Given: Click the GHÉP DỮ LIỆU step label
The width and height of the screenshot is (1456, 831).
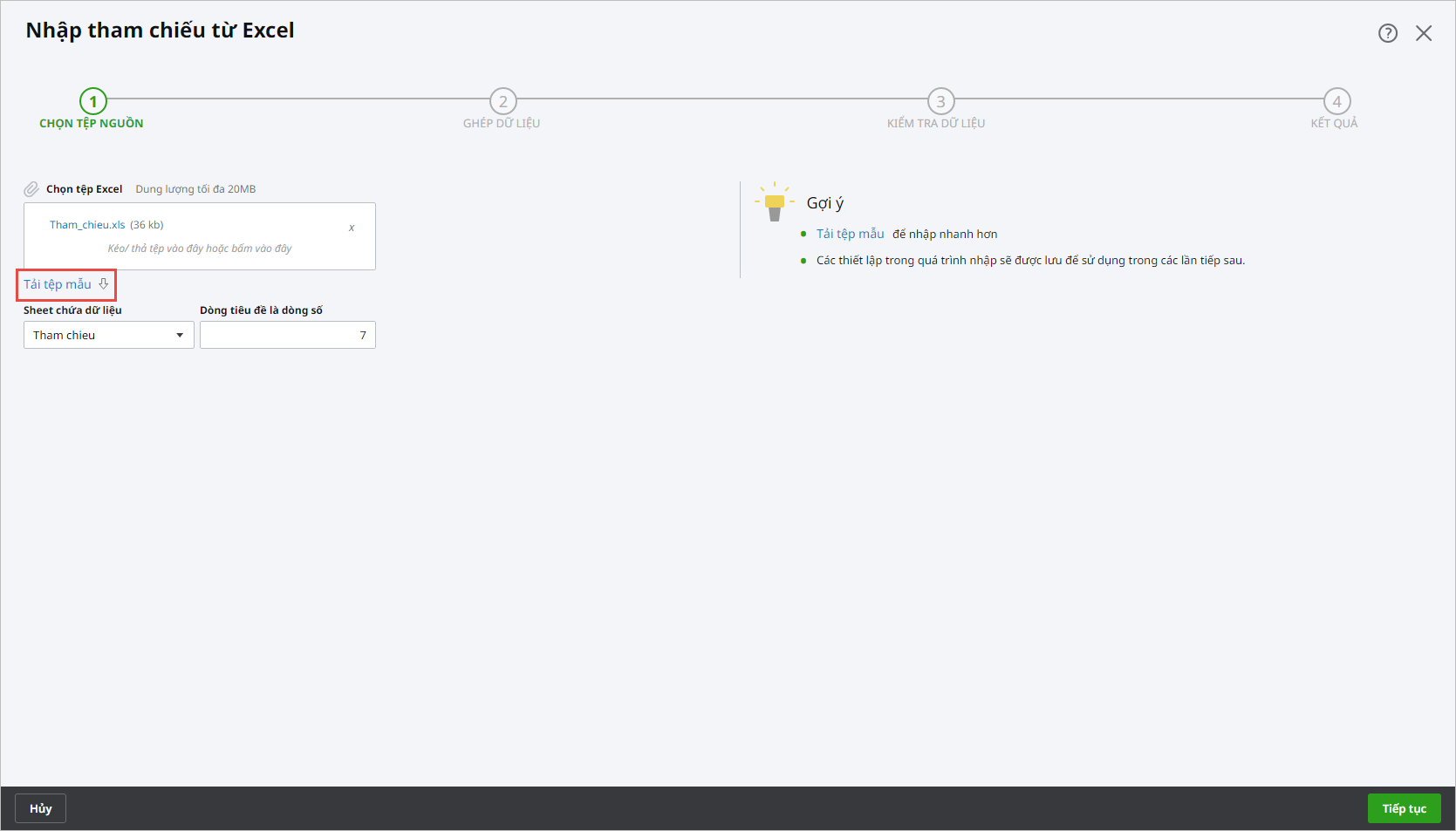Looking at the screenshot, I should (x=502, y=124).
